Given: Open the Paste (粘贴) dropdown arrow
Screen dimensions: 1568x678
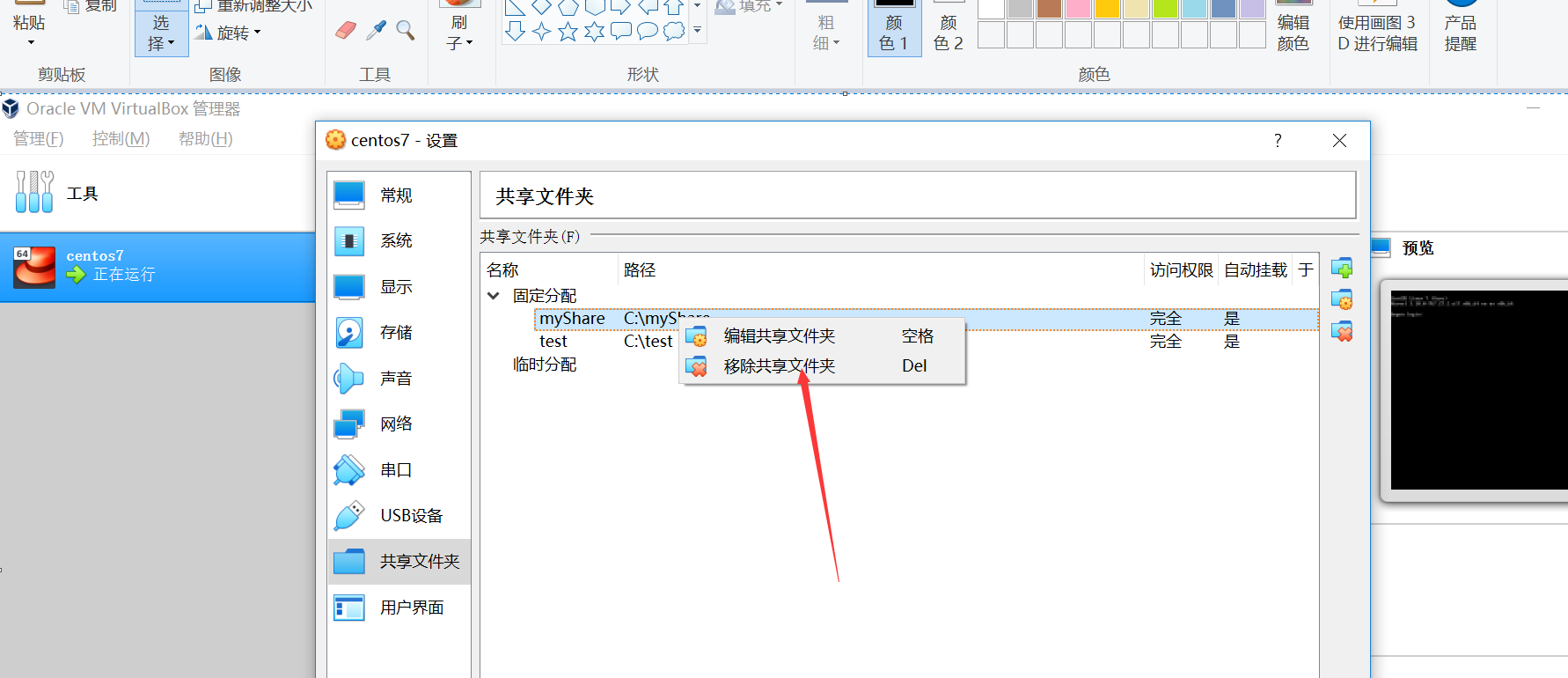Looking at the screenshot, I should pyautogui.click(x=30, y=42).
